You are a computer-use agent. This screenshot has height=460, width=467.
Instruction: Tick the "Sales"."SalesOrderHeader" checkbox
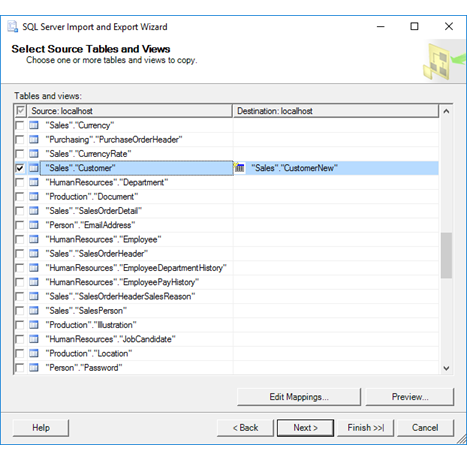click(20, 254)
